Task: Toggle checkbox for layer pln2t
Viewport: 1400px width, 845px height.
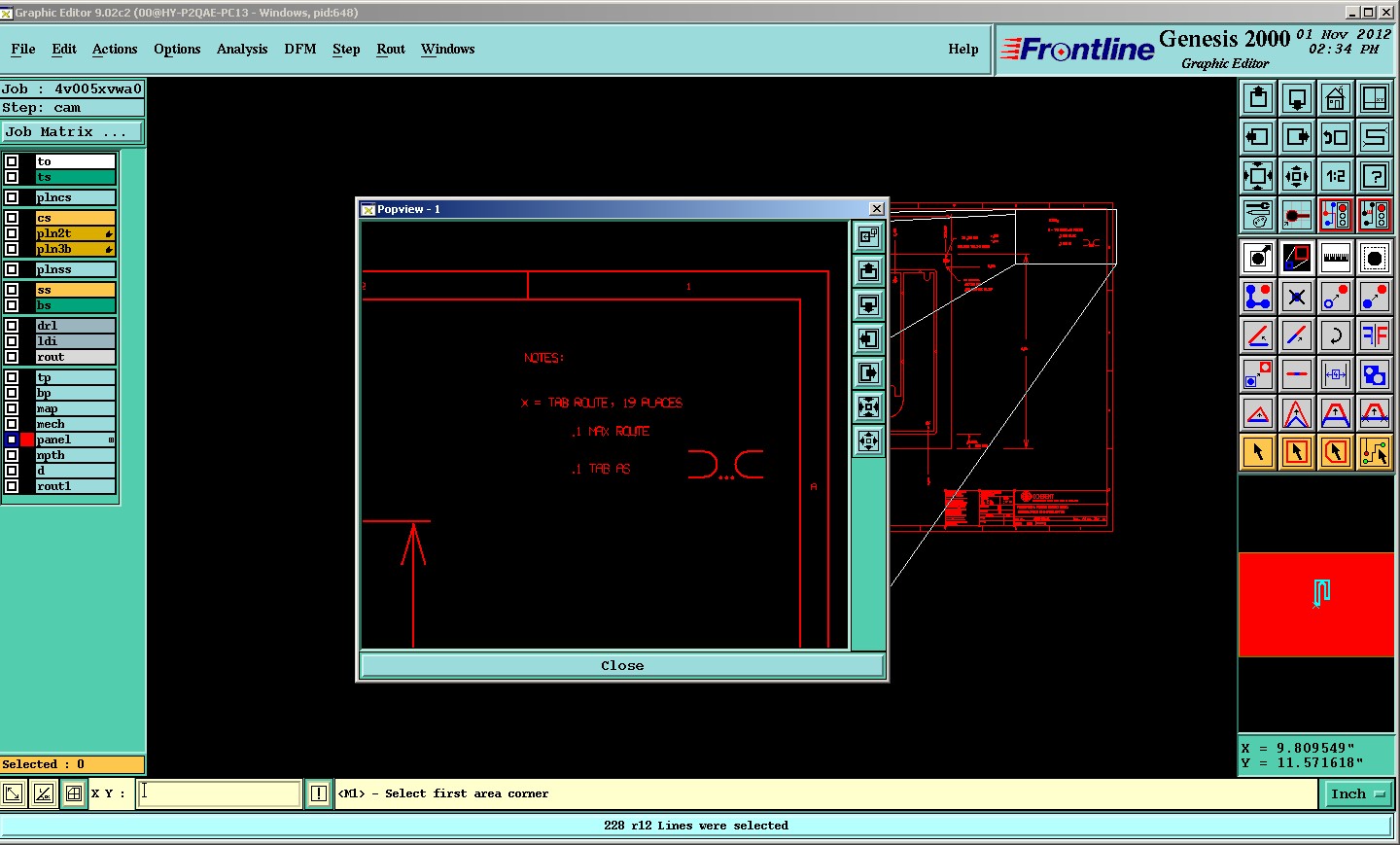Action: (12, 233)
